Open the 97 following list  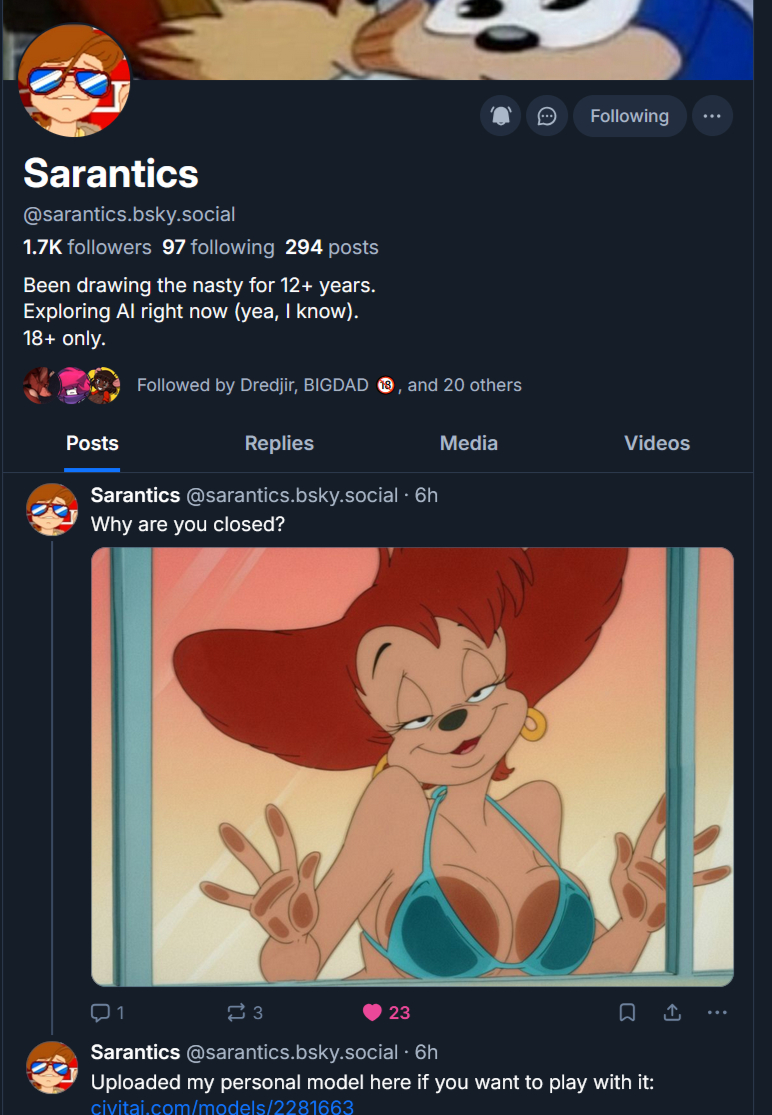(218, 247)
